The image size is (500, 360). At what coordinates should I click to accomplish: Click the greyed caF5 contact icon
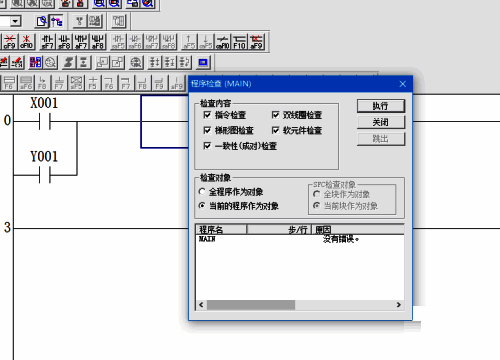(118, 42)
